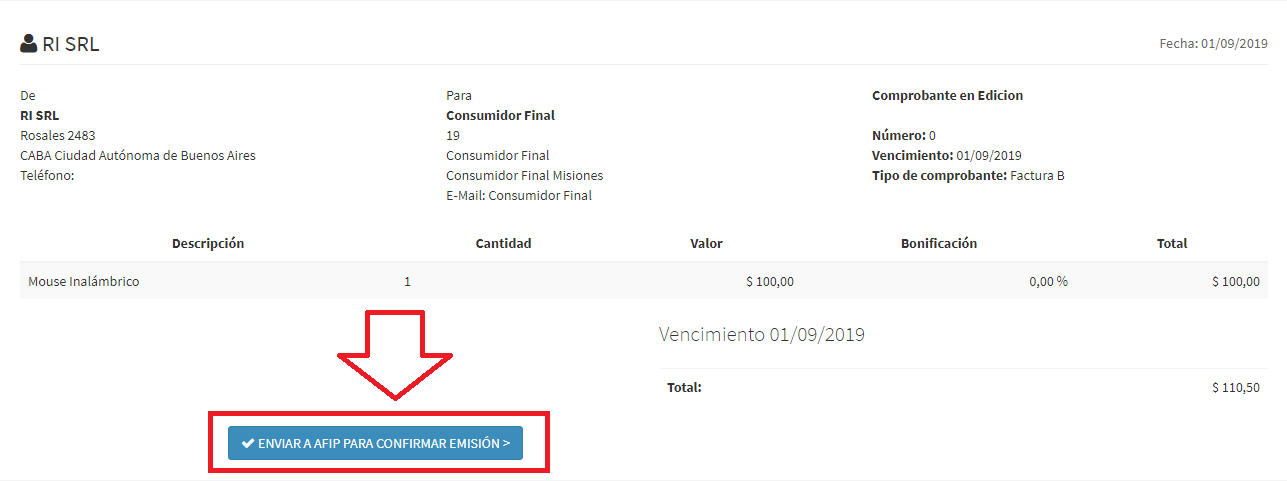The height and width of the screenshot is (481, 1287).
Task: Click Enviar a AFIP para confirmar emisión
Action: tap(375, 443)
